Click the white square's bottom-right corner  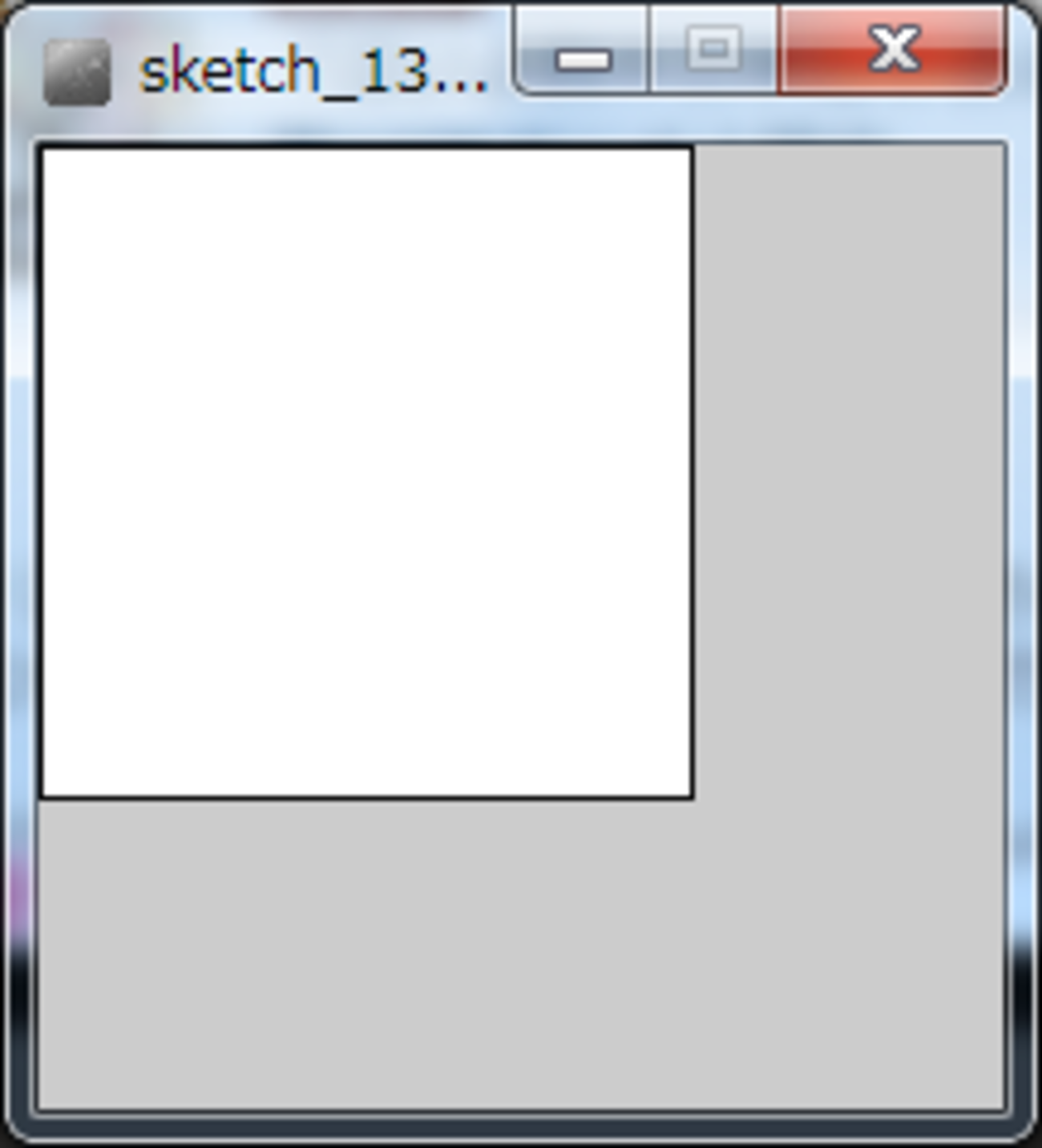pyautogui.click(x=693, y=798)
